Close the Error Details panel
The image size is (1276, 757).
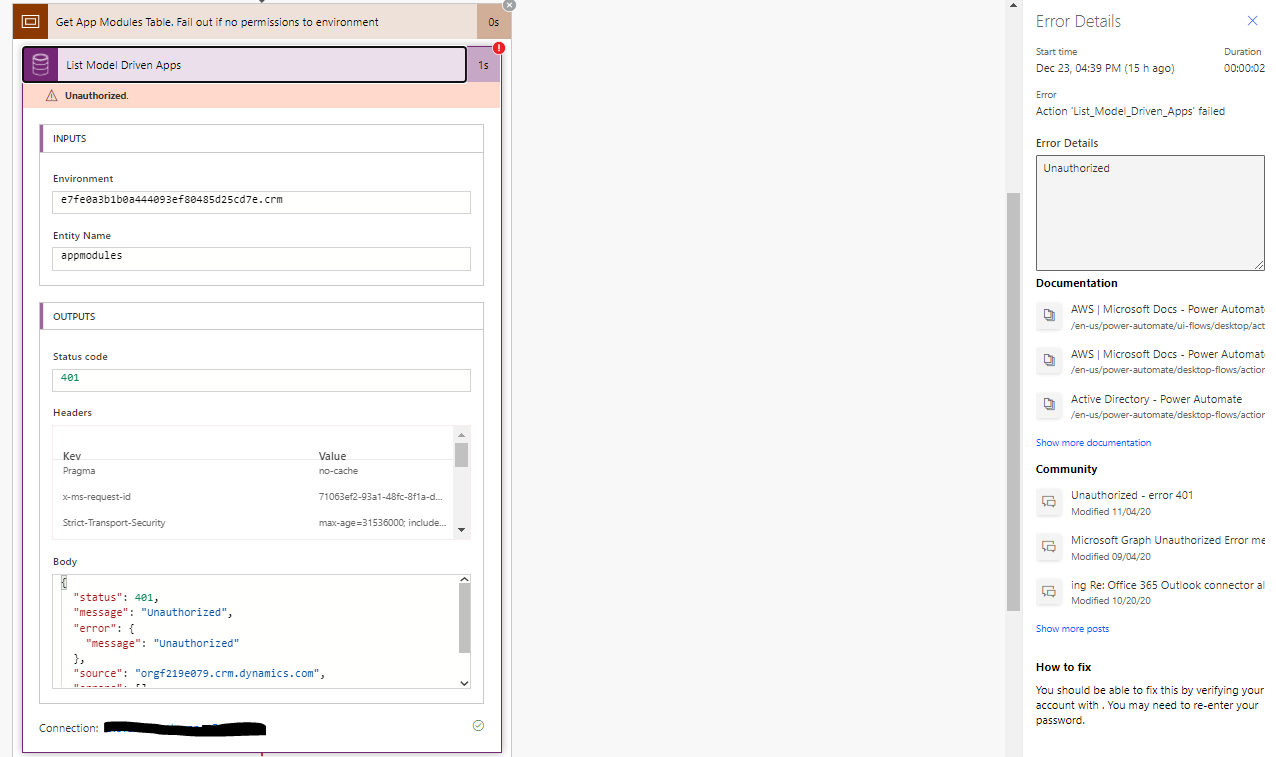point(1252,20)
